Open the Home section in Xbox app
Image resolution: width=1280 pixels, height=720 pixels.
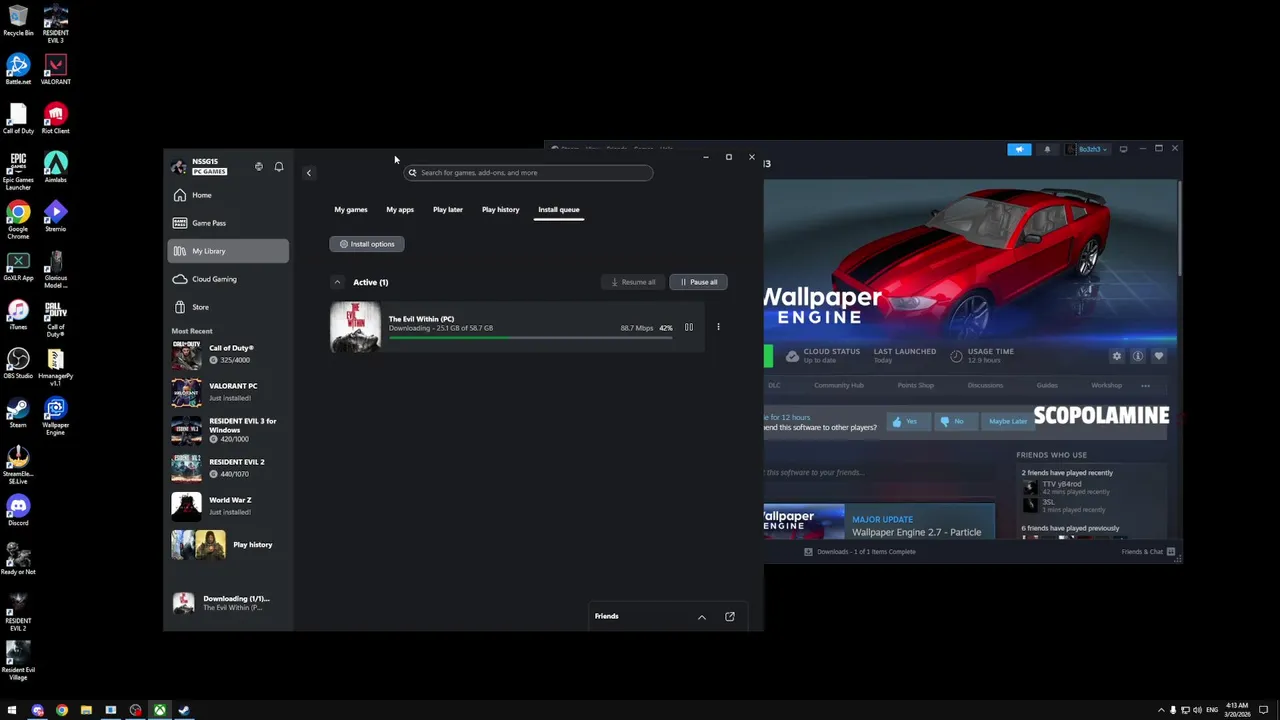tap(228, 195)
